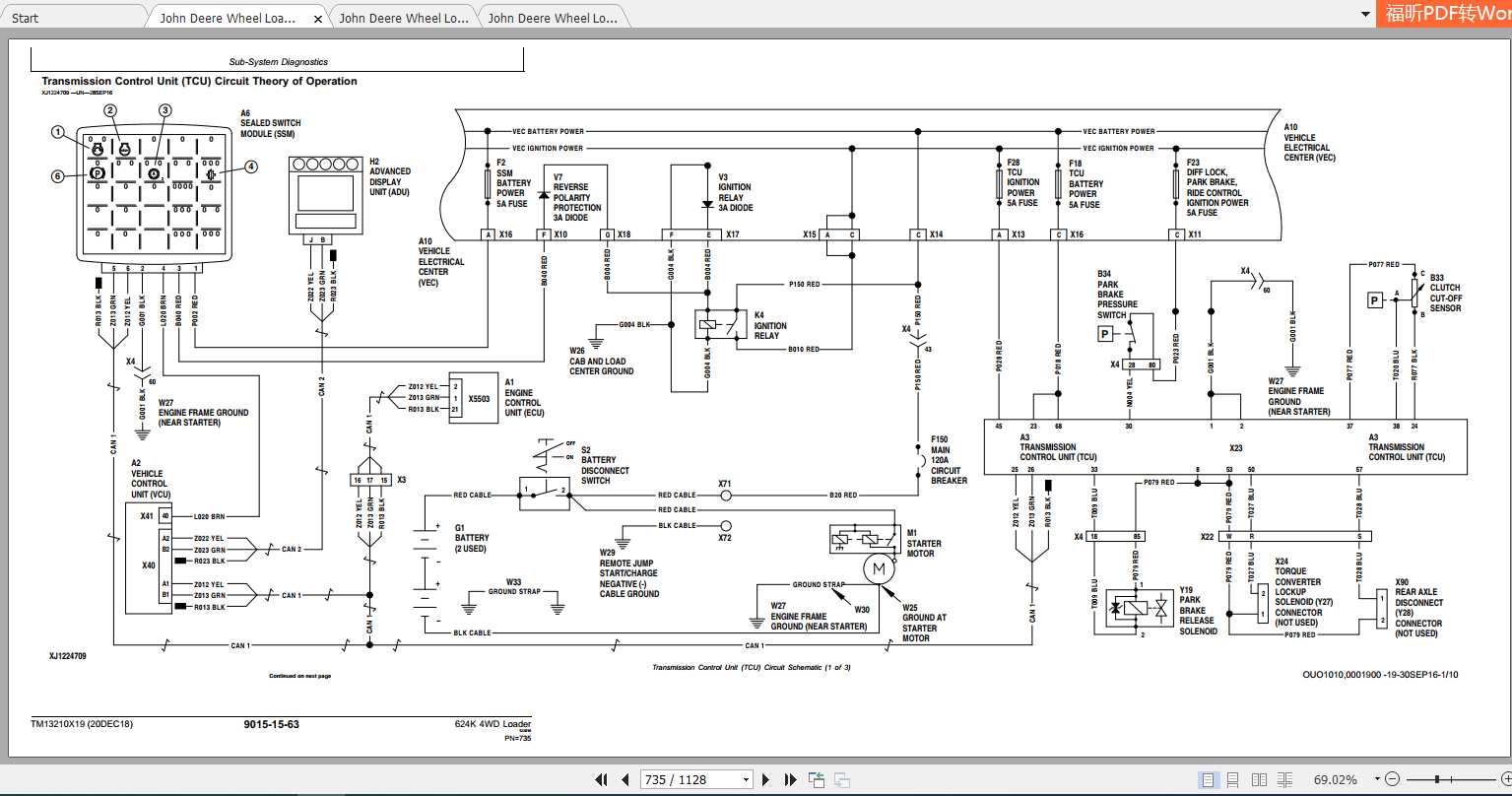
Task: Go to the first page
Action: [x=601, y=779]
